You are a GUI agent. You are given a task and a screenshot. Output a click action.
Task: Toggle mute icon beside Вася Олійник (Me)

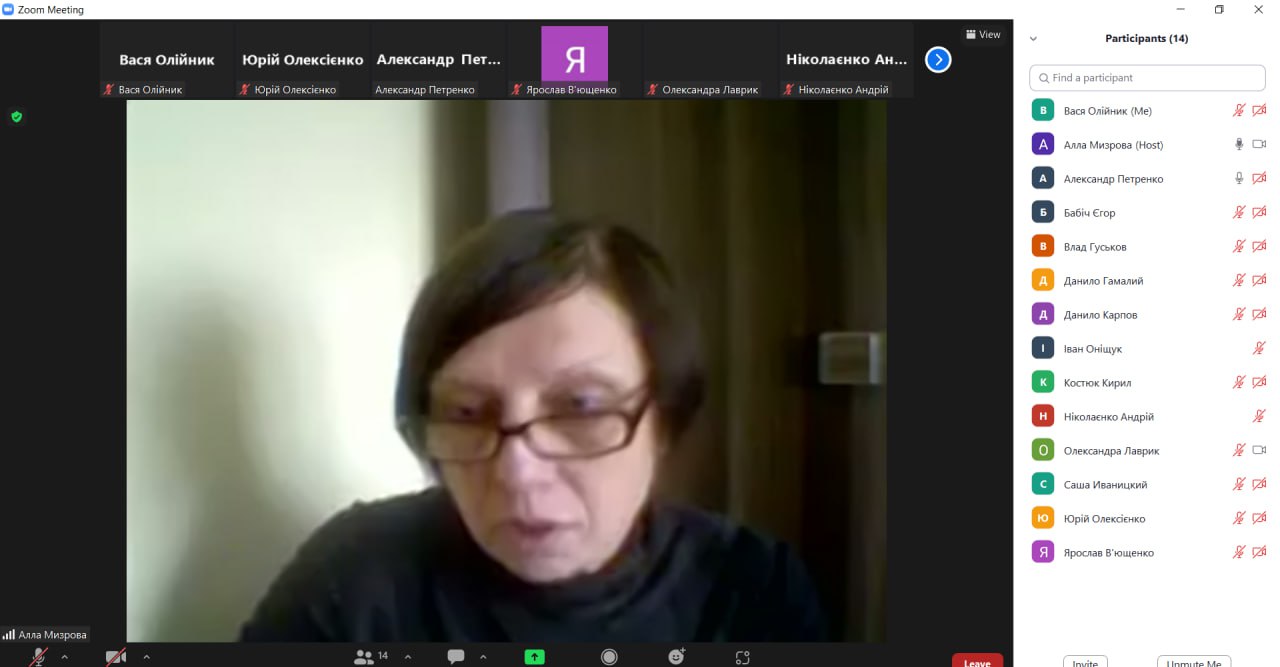(1239, 111)
